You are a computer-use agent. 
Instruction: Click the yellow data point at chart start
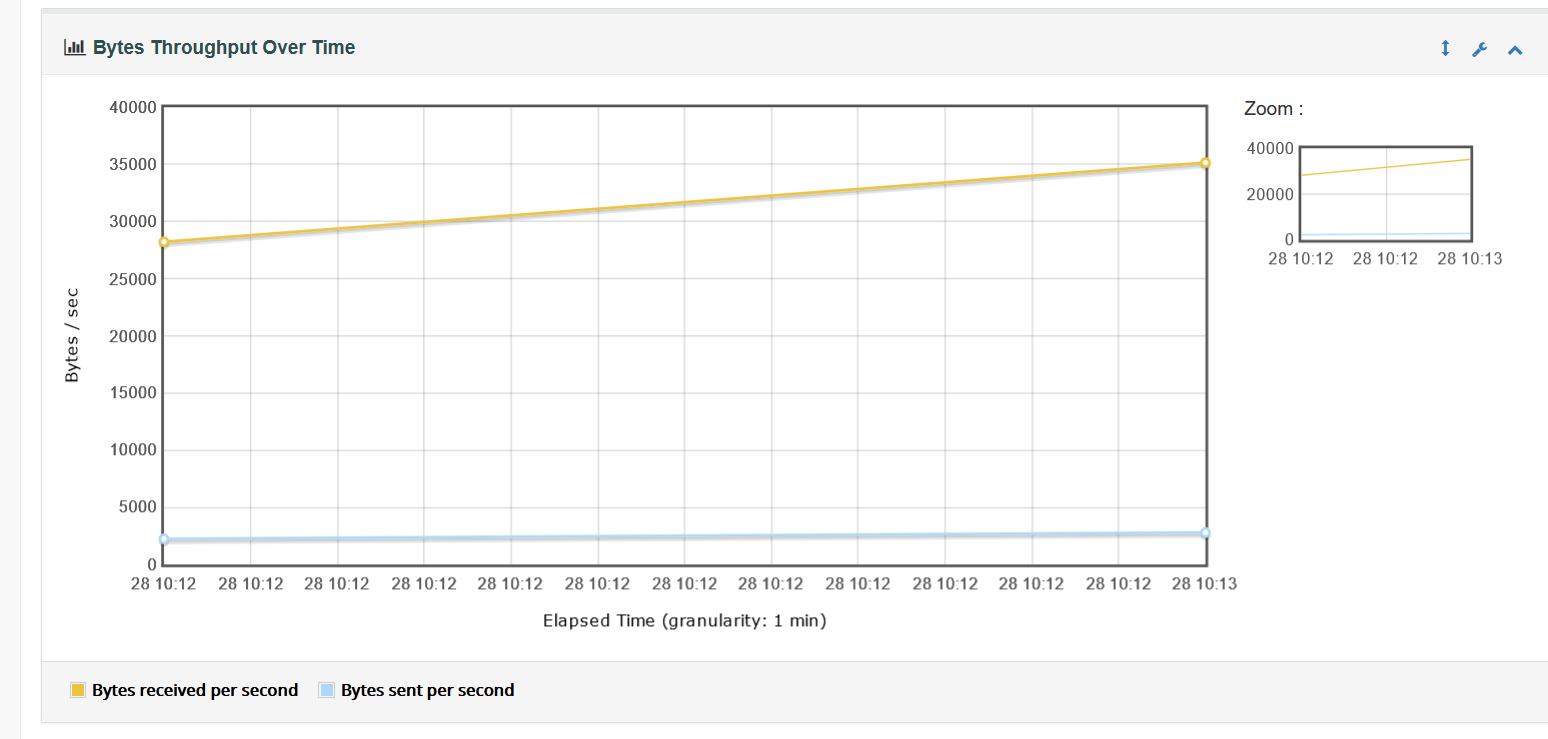point(164,242)
